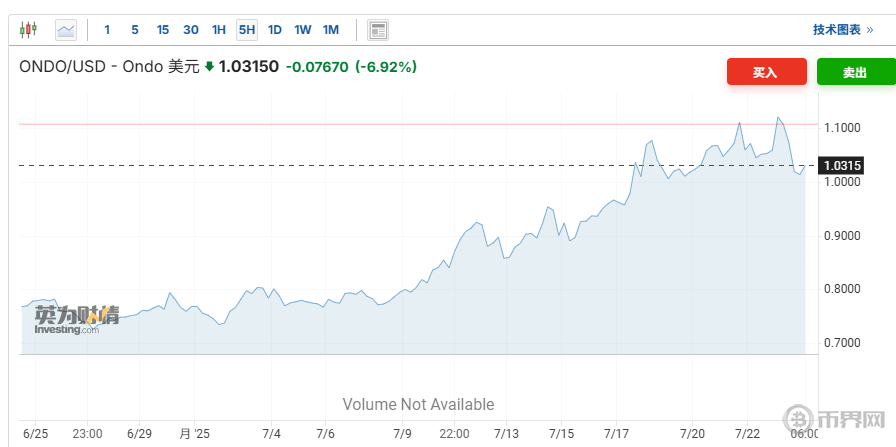This screenshot has width=896, height=447.
Task: Select the area chart type icon
Action: (66, 30)
